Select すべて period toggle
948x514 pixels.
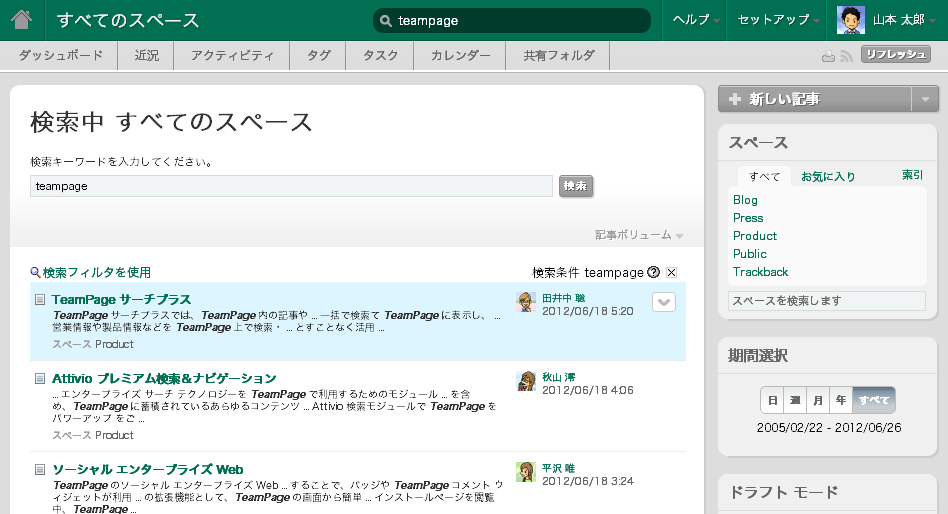point(874,400)
